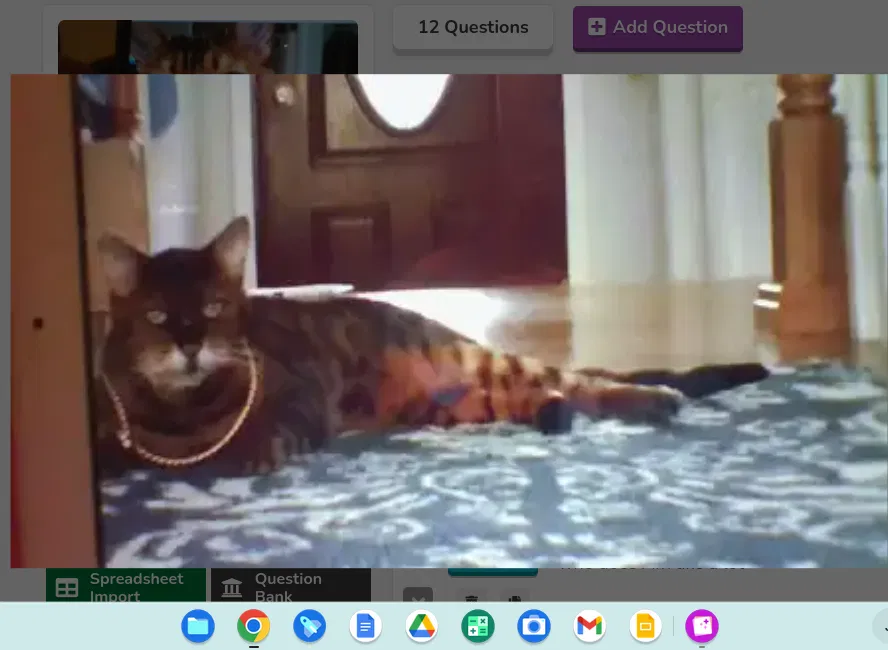This screenshot has width=888, height=650.
Task: Click the small cover image thumbnail behind overlay
Action: click(x=208, y=46)
